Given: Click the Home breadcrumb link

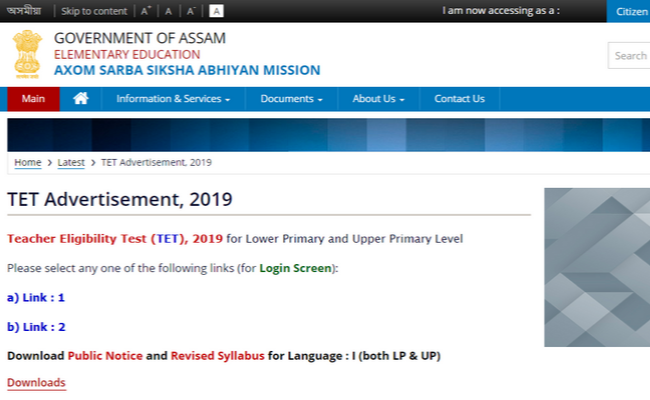Looking at the screenshot, I should 27,162.
